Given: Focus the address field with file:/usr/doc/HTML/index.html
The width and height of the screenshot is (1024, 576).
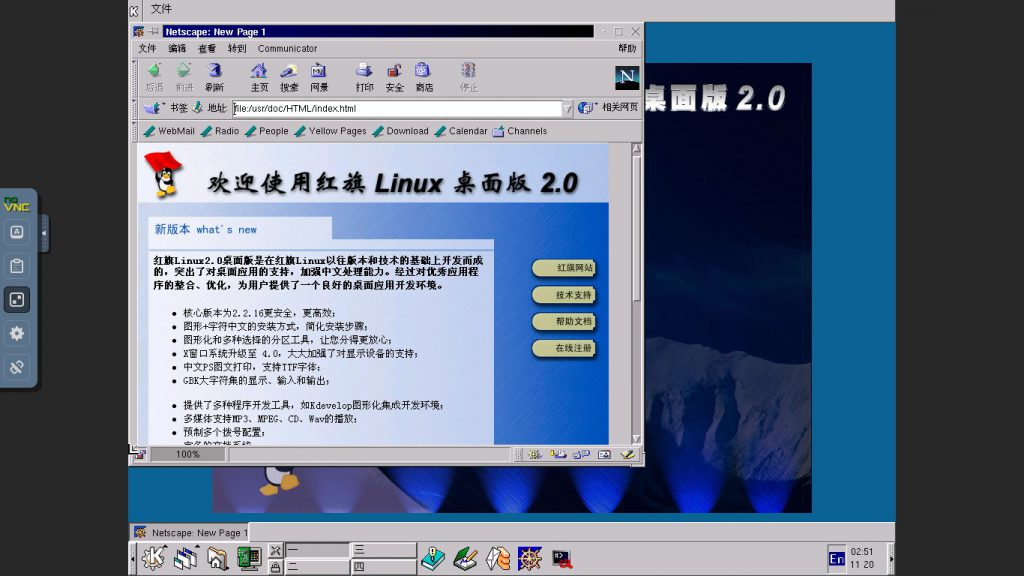Looking at the screenshot, I should (397, 108).
